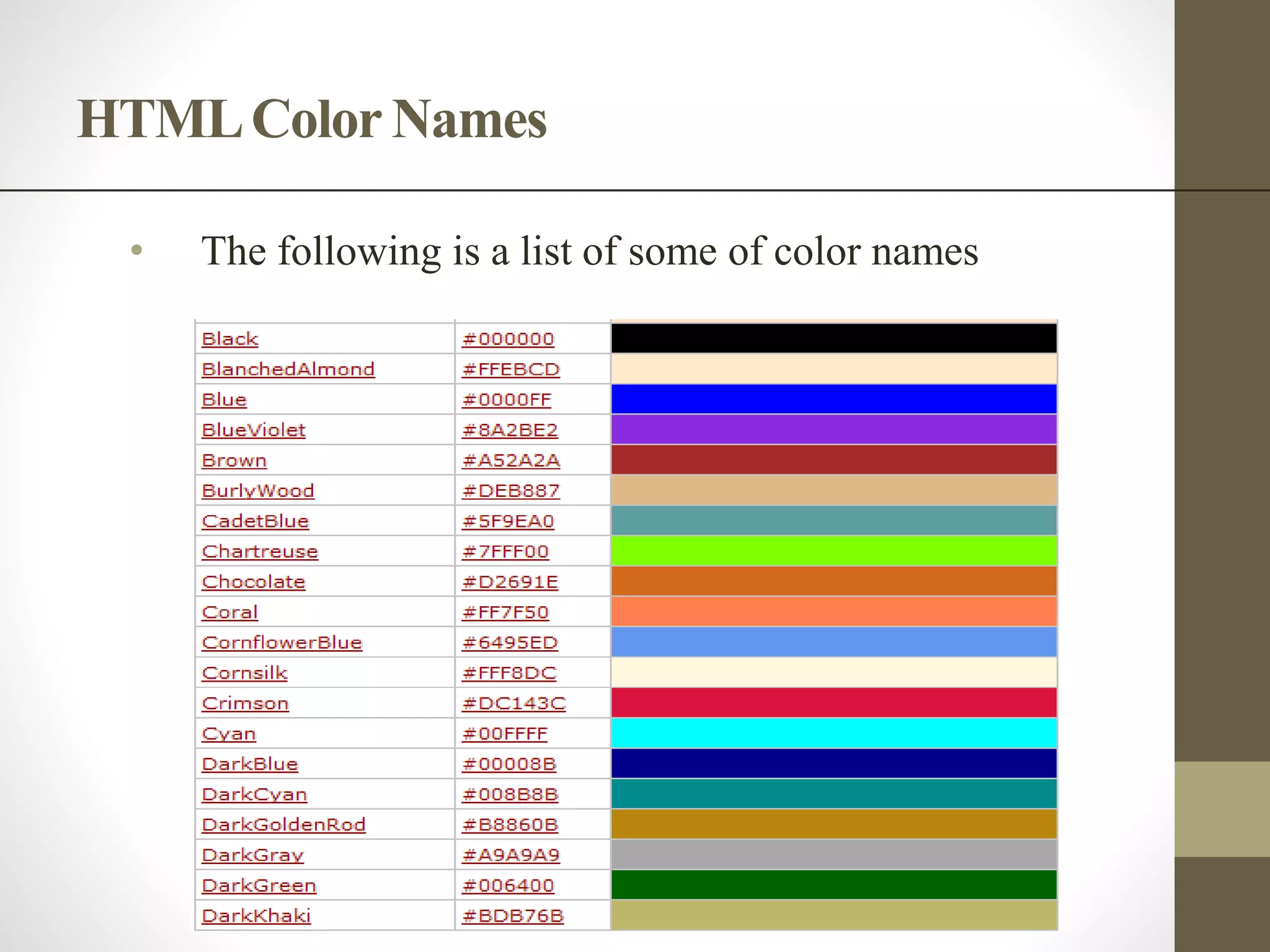Select the BlanchedAlmond color bar

(x=834, y=369)
